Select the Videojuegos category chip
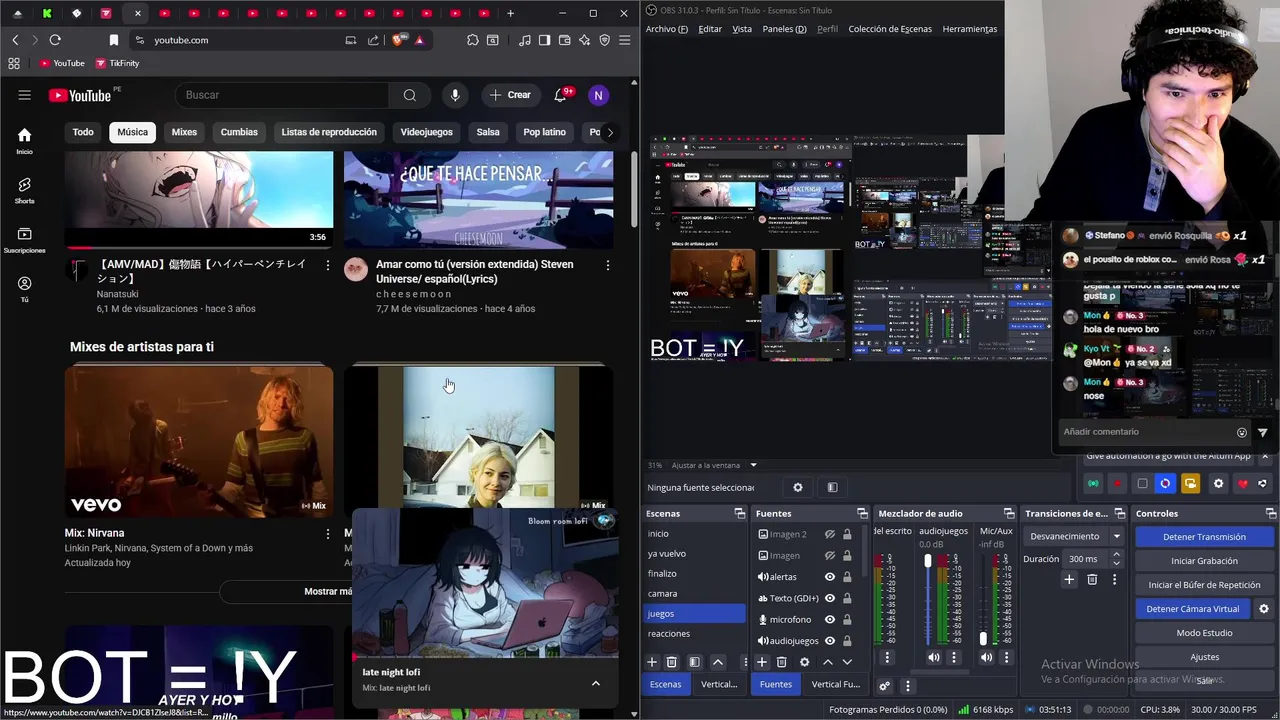Image resolution: width=1280 pixels, height=720 pixels. (x=426, y=132)
